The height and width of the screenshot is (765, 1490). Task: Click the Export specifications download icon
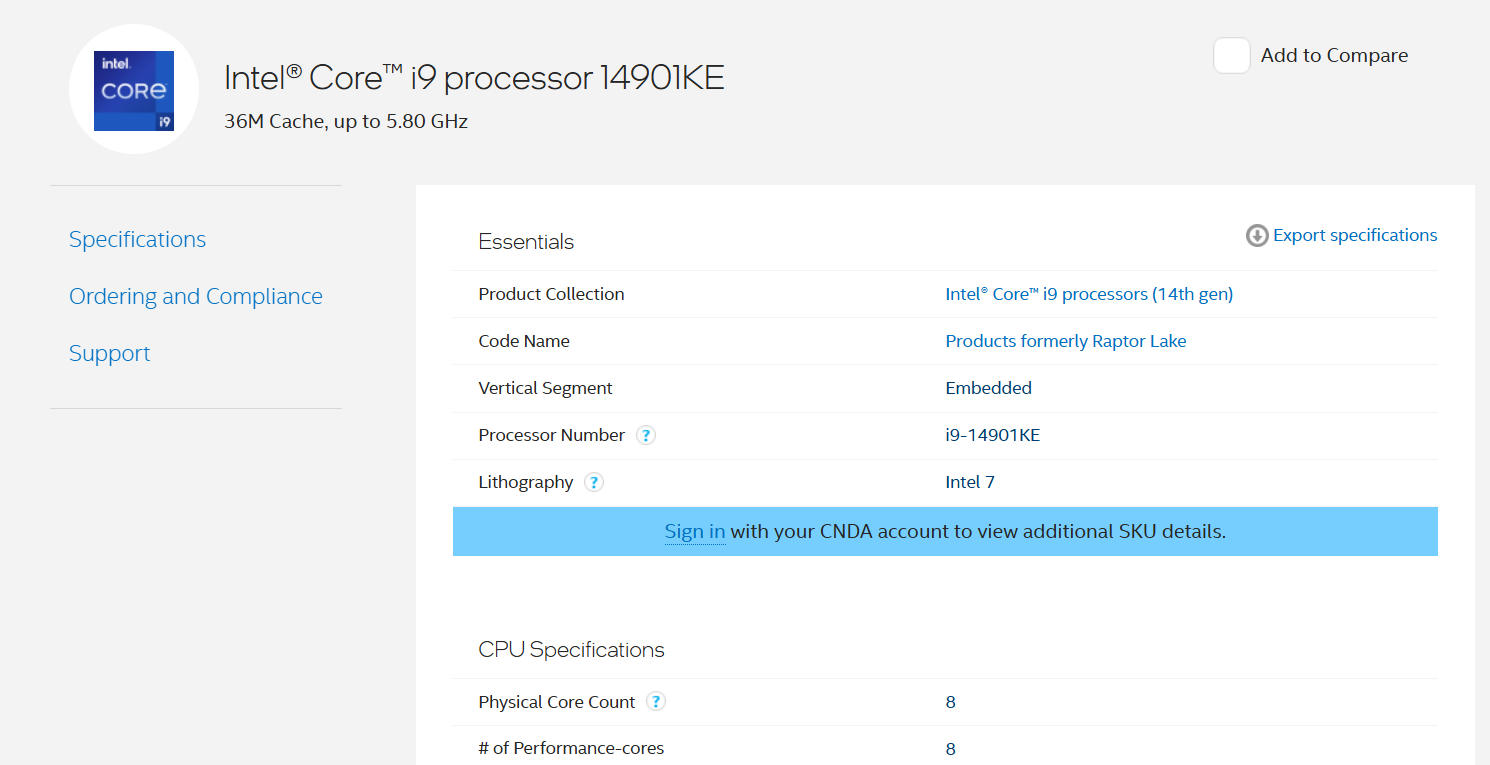[x=1257, y=235]
